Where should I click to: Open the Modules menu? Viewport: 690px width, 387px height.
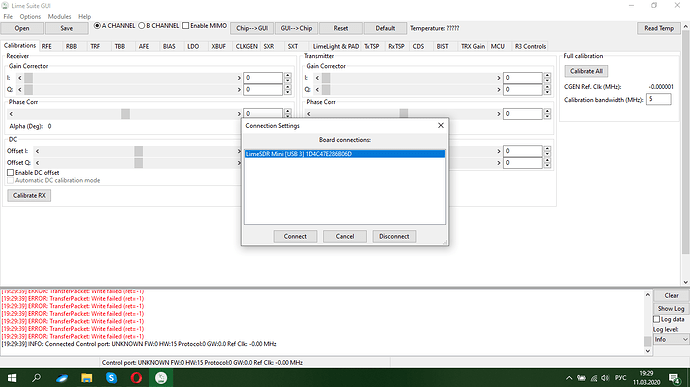59,16
